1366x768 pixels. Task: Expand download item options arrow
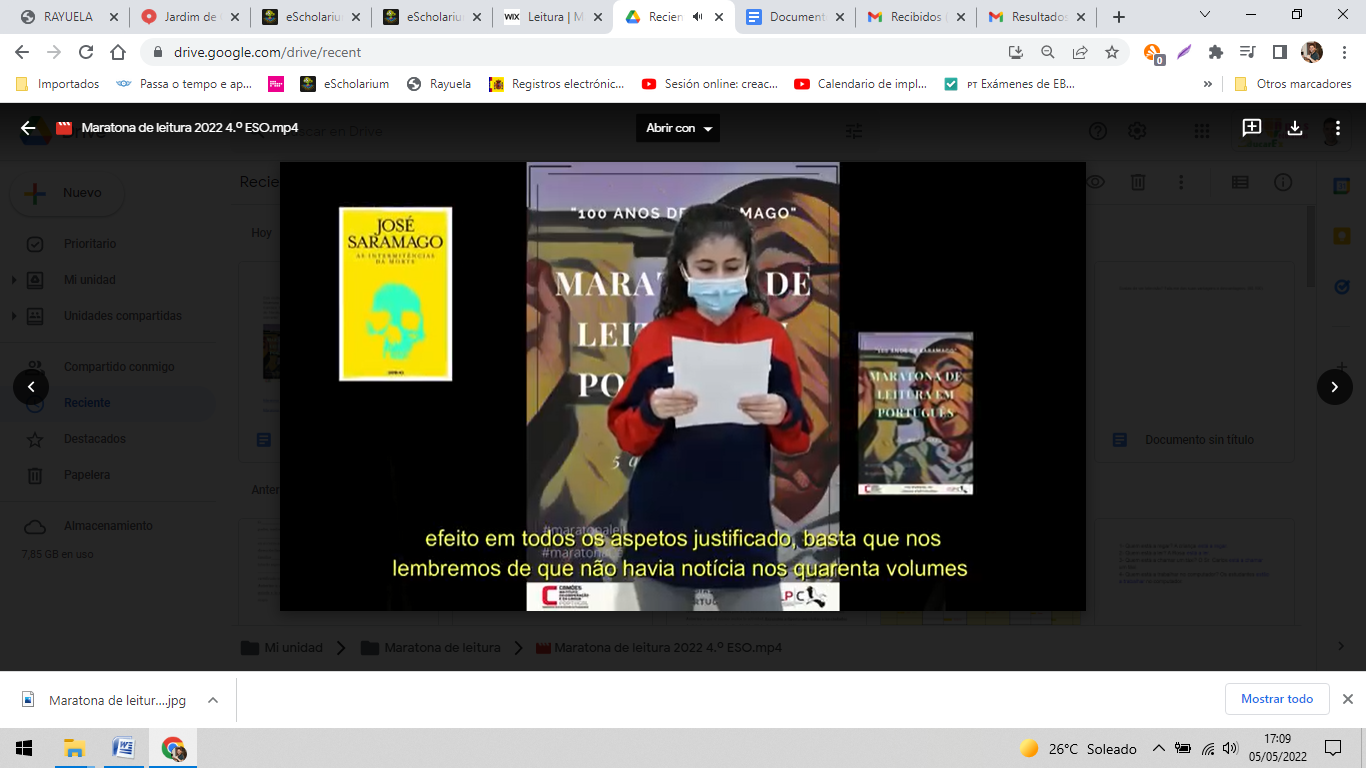pyautogui.click(x=213, y=700)
